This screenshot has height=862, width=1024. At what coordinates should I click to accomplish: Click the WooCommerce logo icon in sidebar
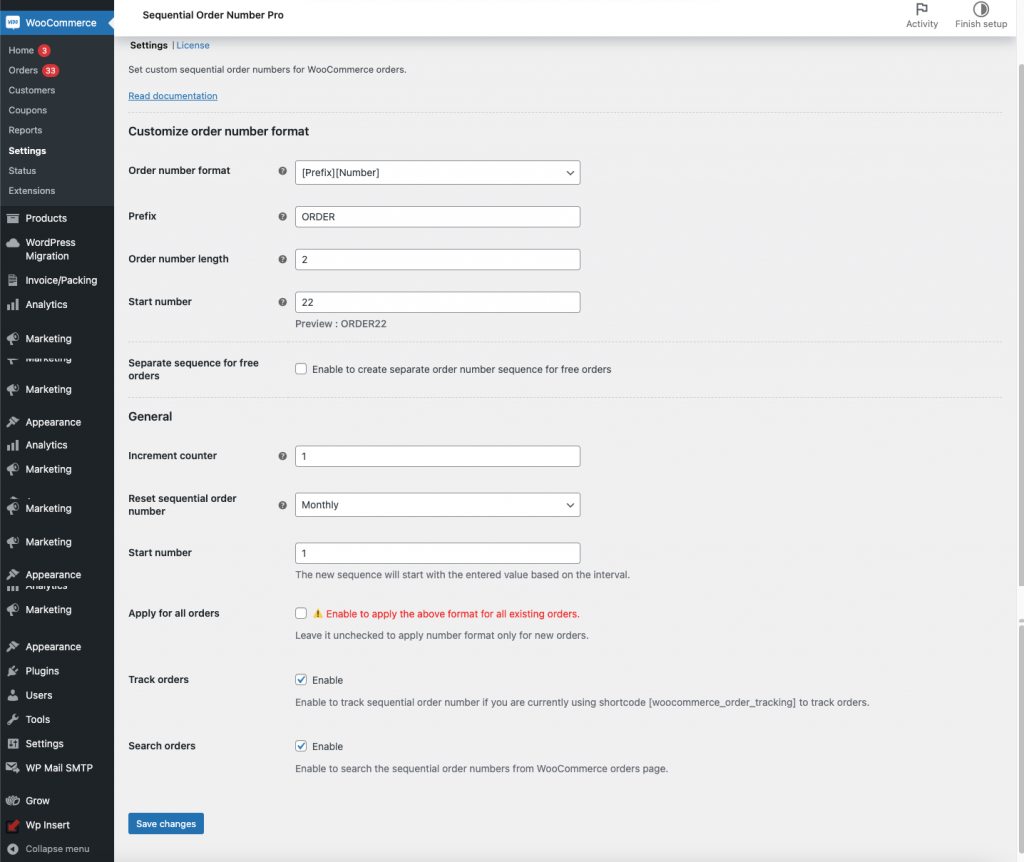point(12,22)
